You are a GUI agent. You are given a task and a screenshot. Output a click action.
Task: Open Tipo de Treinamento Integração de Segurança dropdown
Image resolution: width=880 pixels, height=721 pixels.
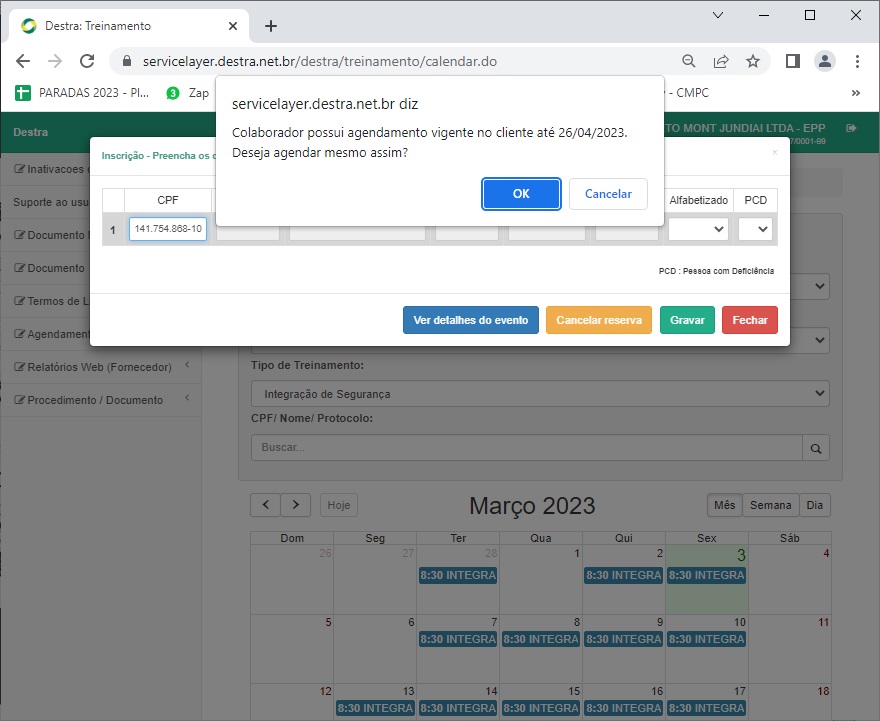540,394
